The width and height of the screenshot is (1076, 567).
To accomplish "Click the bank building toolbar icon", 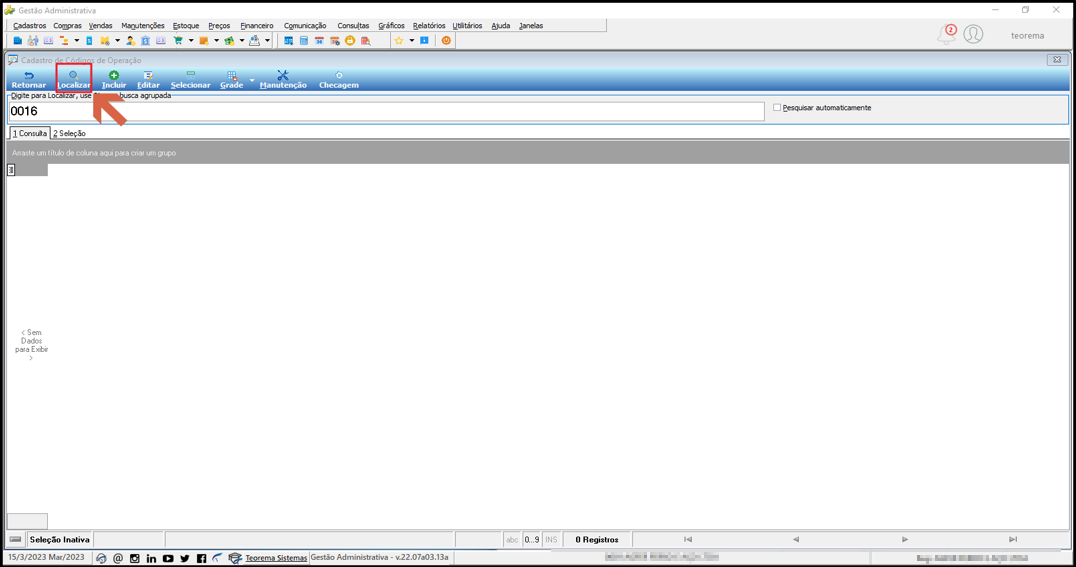I will tap(145, 40).
